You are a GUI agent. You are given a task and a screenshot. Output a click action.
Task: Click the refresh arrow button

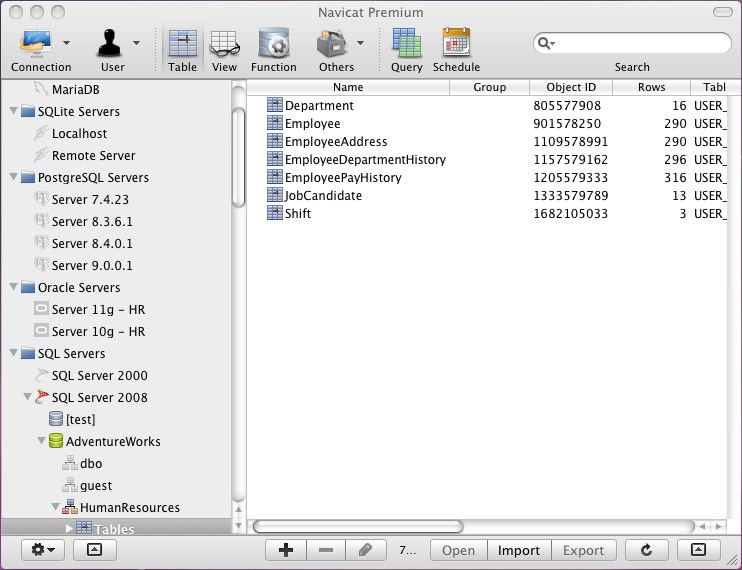point(646,550)
